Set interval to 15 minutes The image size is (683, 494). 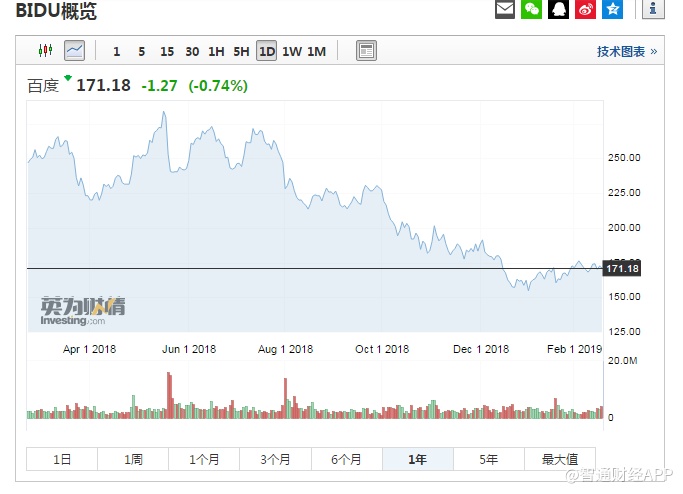pyautogui.click(x=167, y=51)
